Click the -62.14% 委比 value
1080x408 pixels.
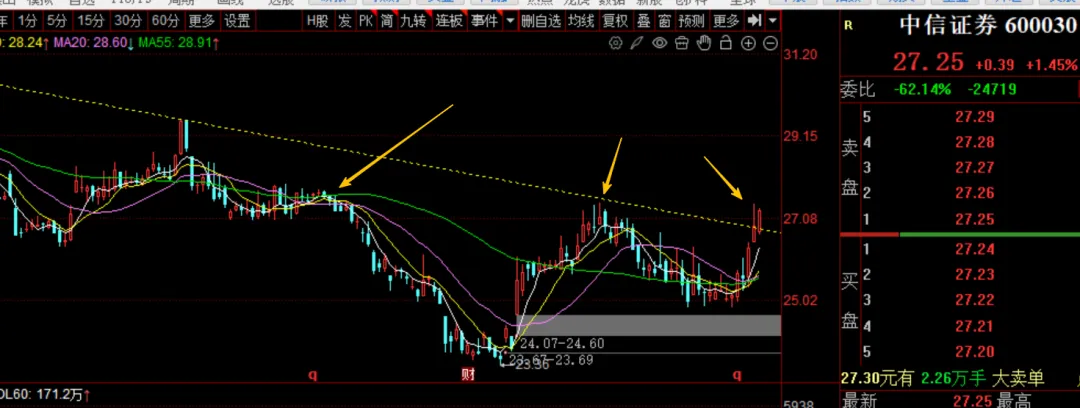[x=922, y=89]
